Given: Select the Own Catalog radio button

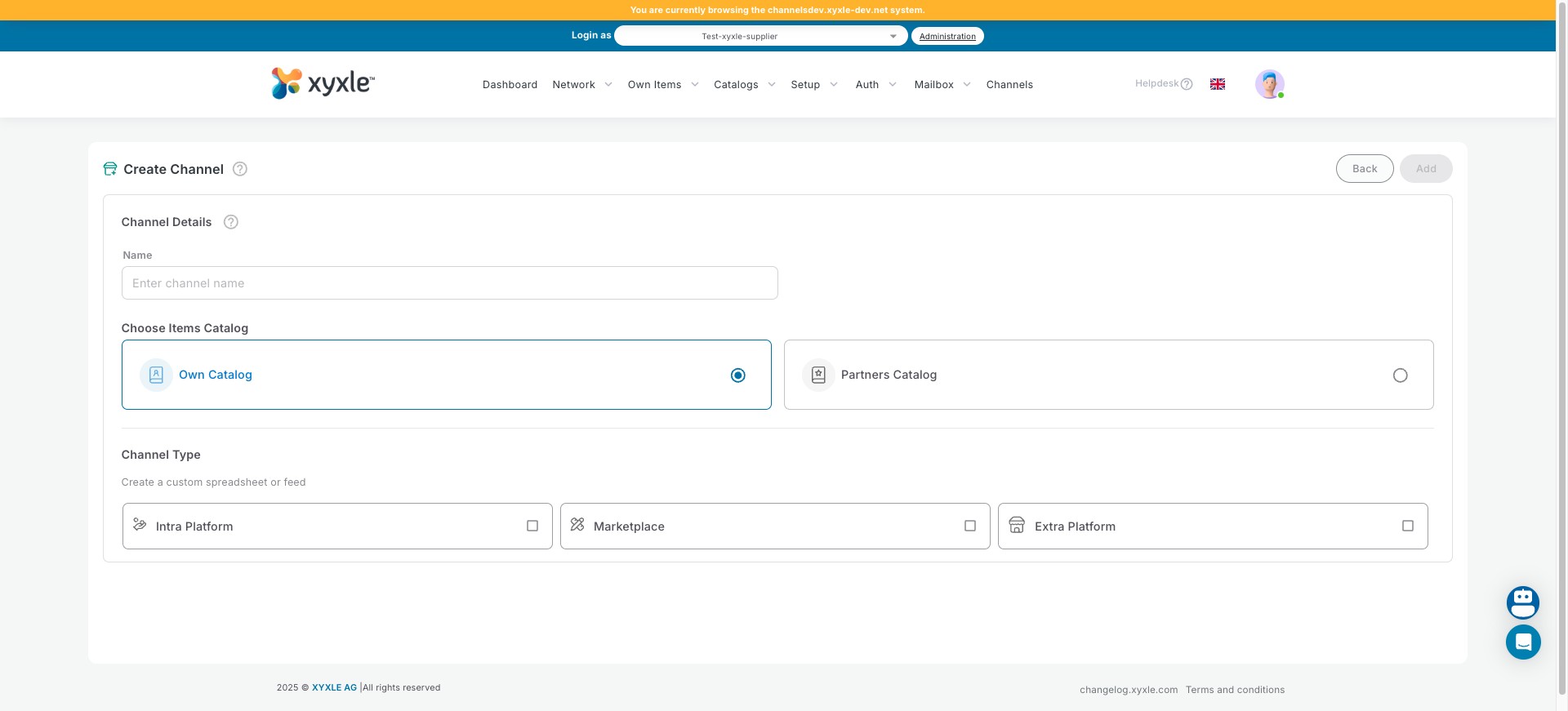Looking at the screenshot, I should pos(737,375).
